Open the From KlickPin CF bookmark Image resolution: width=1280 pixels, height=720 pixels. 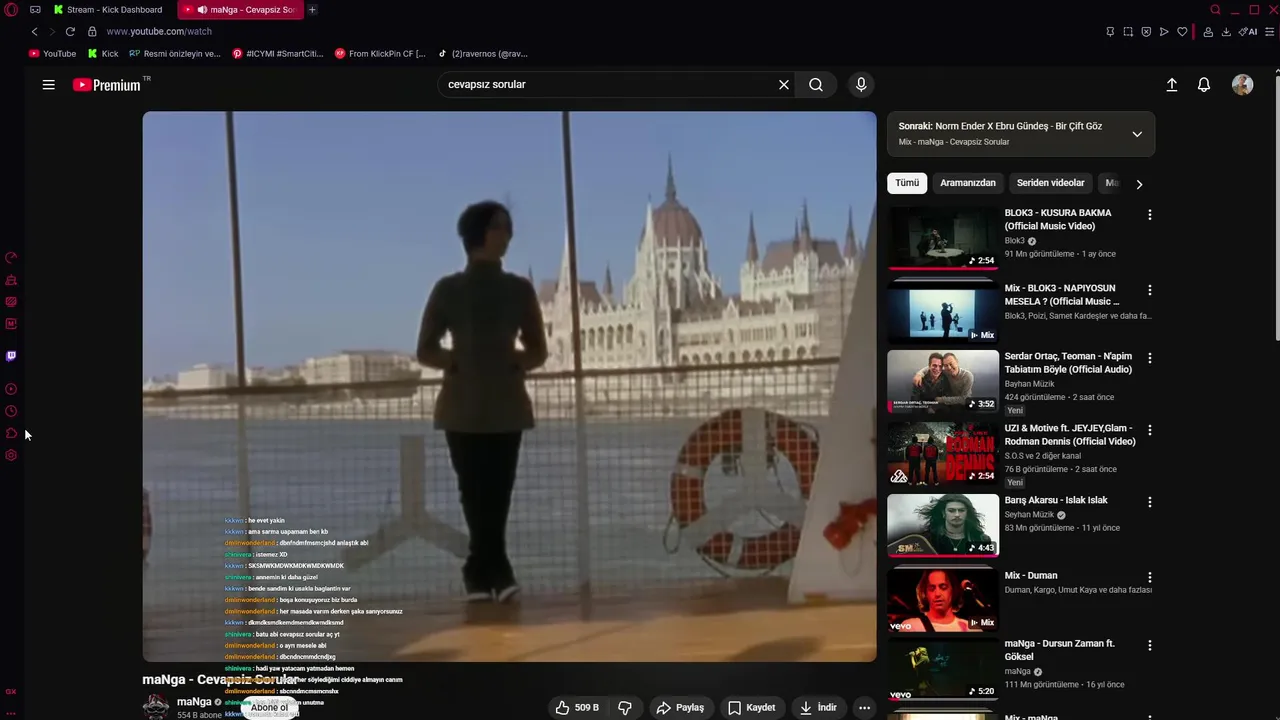pos(380,54)
